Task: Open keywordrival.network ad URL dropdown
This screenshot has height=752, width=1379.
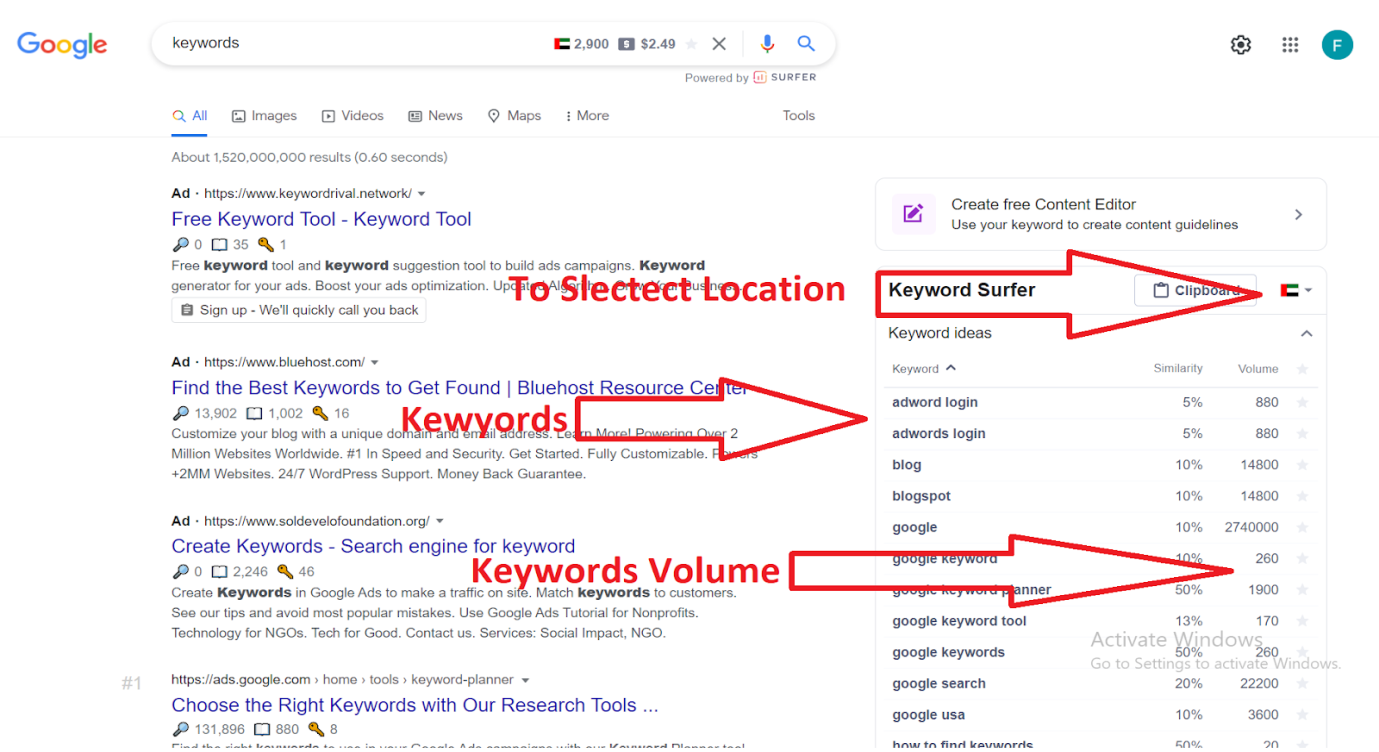Action: point(421,194)
